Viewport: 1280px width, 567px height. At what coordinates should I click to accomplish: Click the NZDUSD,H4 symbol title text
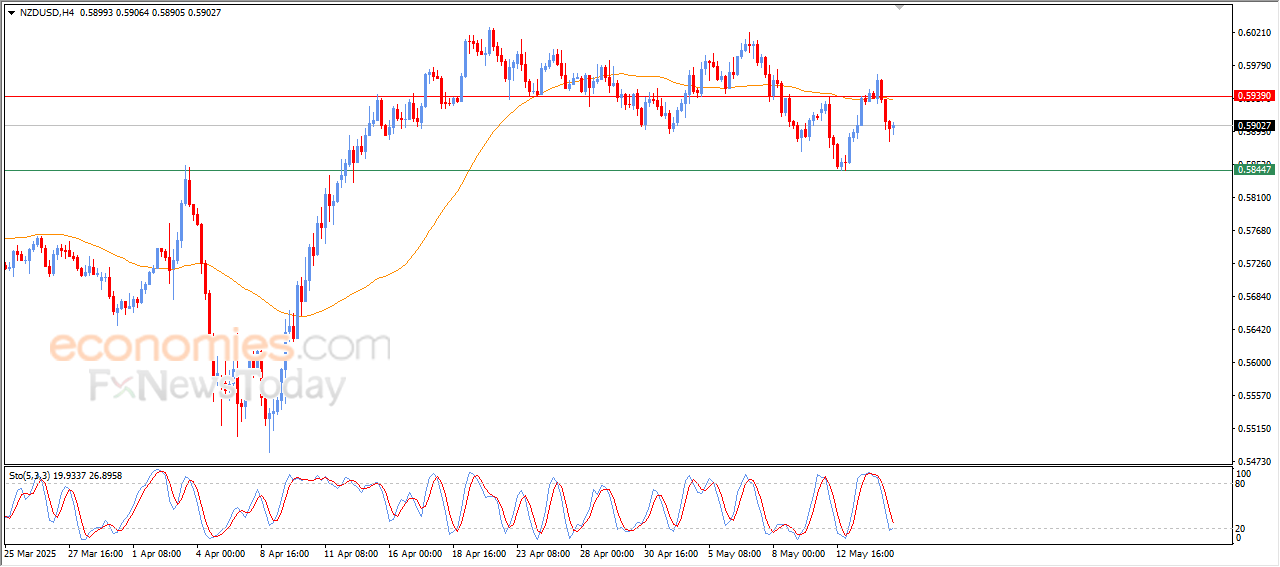point(47,13)
